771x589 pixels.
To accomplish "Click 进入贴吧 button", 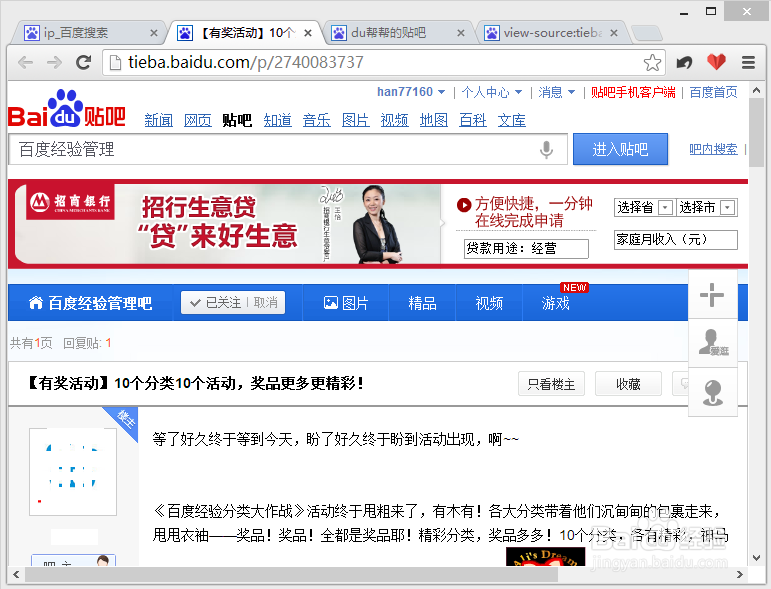I will click(x=620, y=149).
